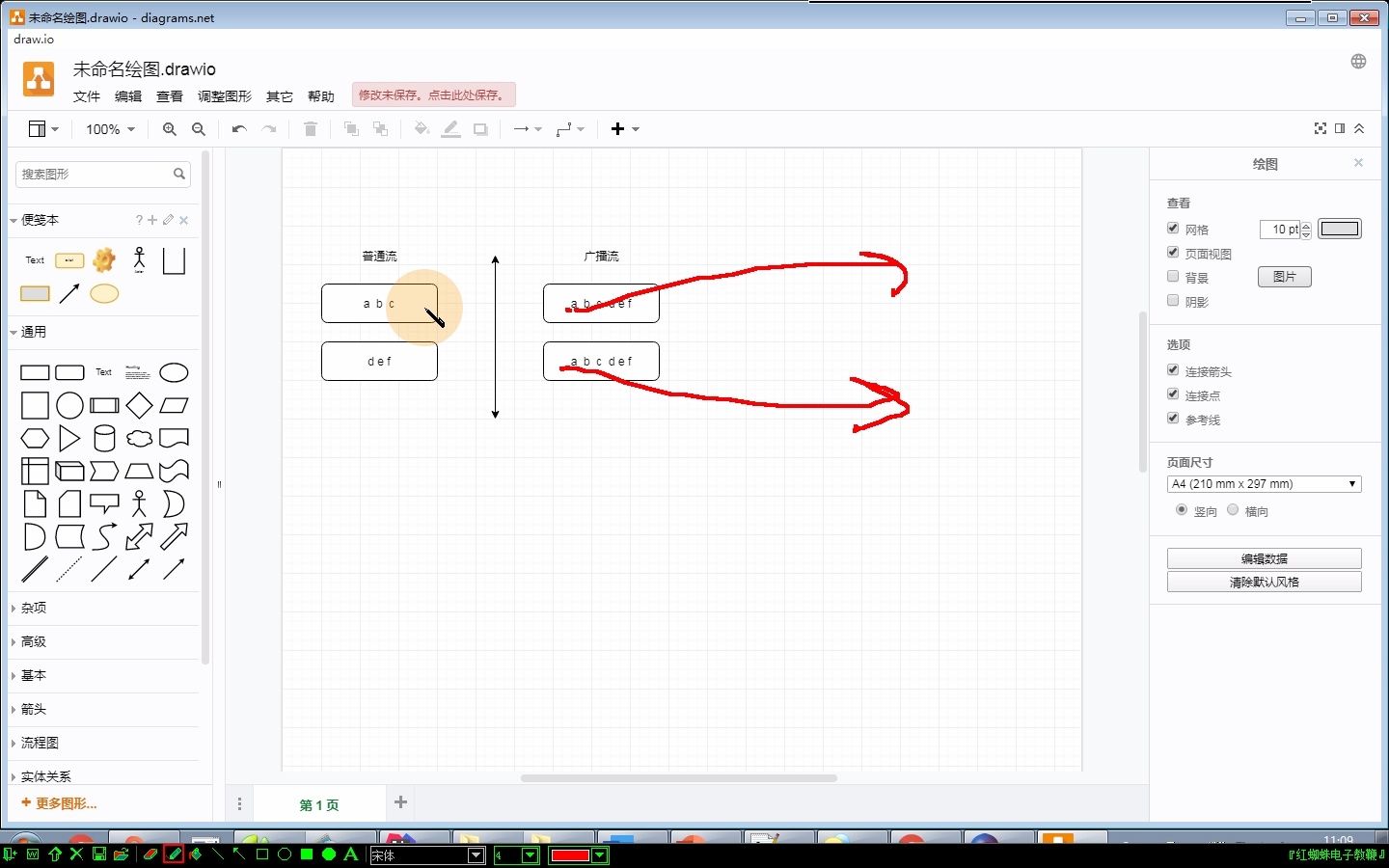This screenshot has height=868, width=1389.
Task: Select the 竖向 portrait radio button
Action: click(x=1182, y=510)
